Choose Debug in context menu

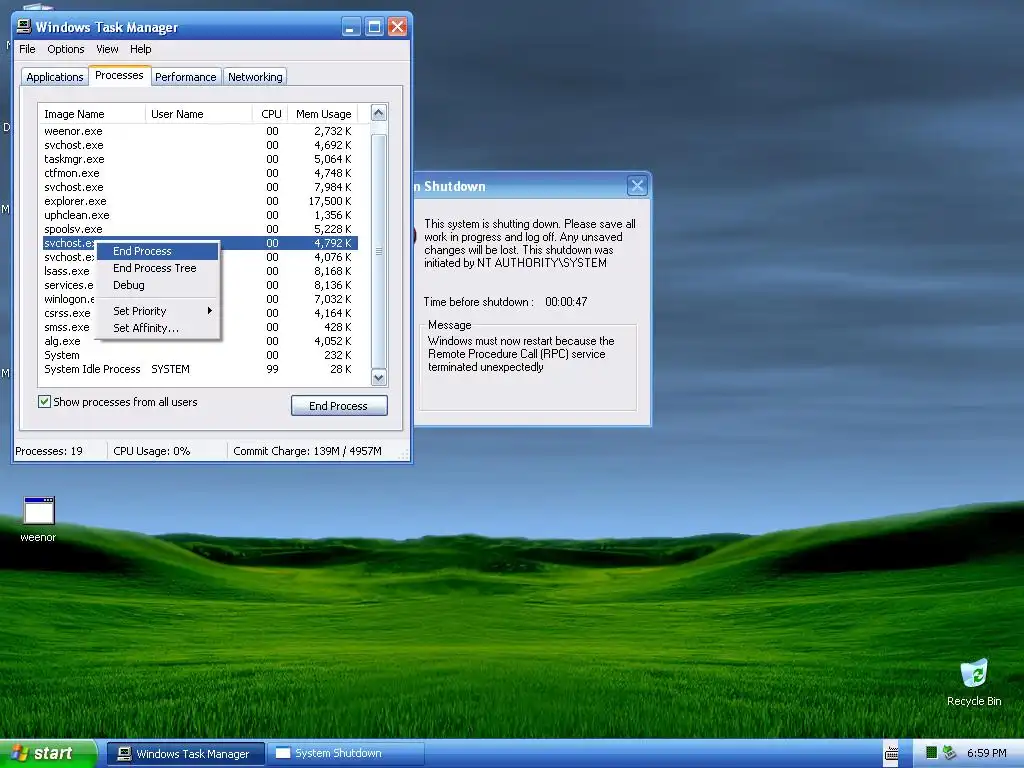[157, 285]
